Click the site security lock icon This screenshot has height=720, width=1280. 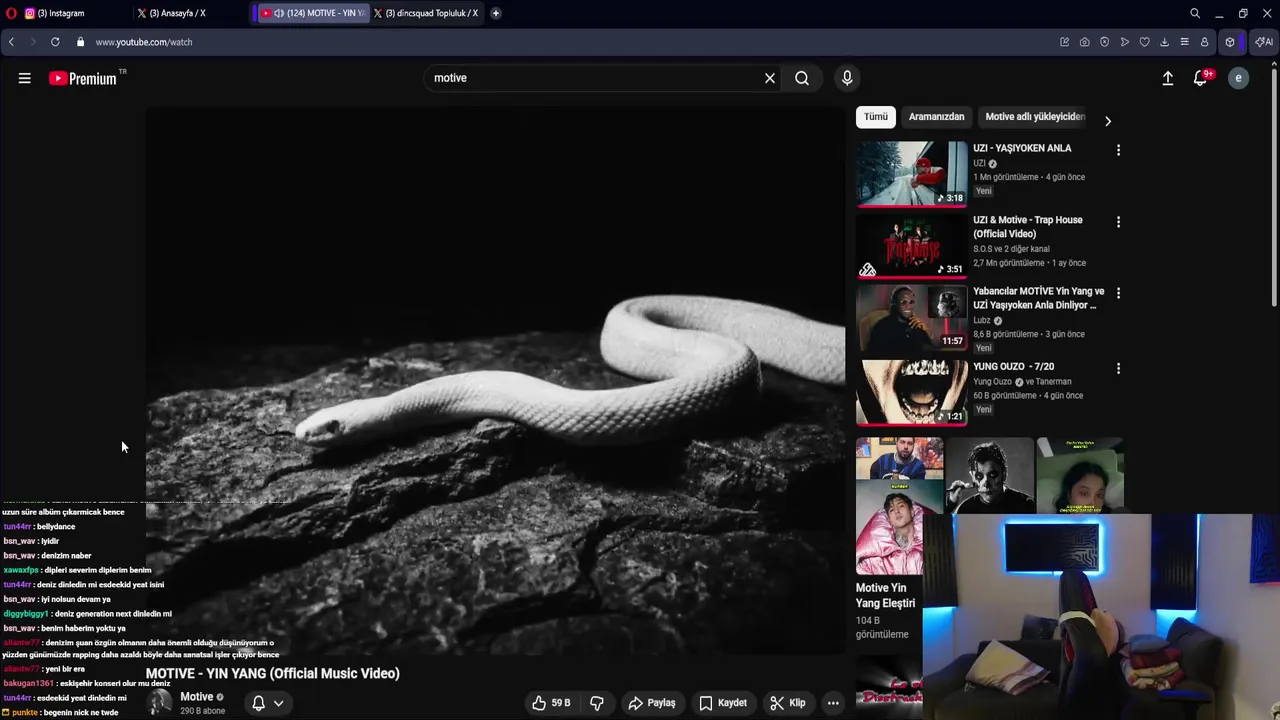pyautogui.click(x=80, y=42)
